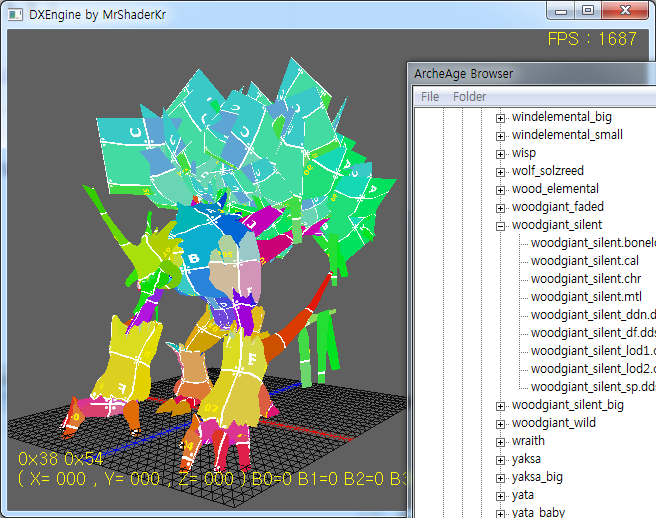This screenshot has height=518, width=656.
Task: Minimize the DXEngine window
Action: pos(561,11)
